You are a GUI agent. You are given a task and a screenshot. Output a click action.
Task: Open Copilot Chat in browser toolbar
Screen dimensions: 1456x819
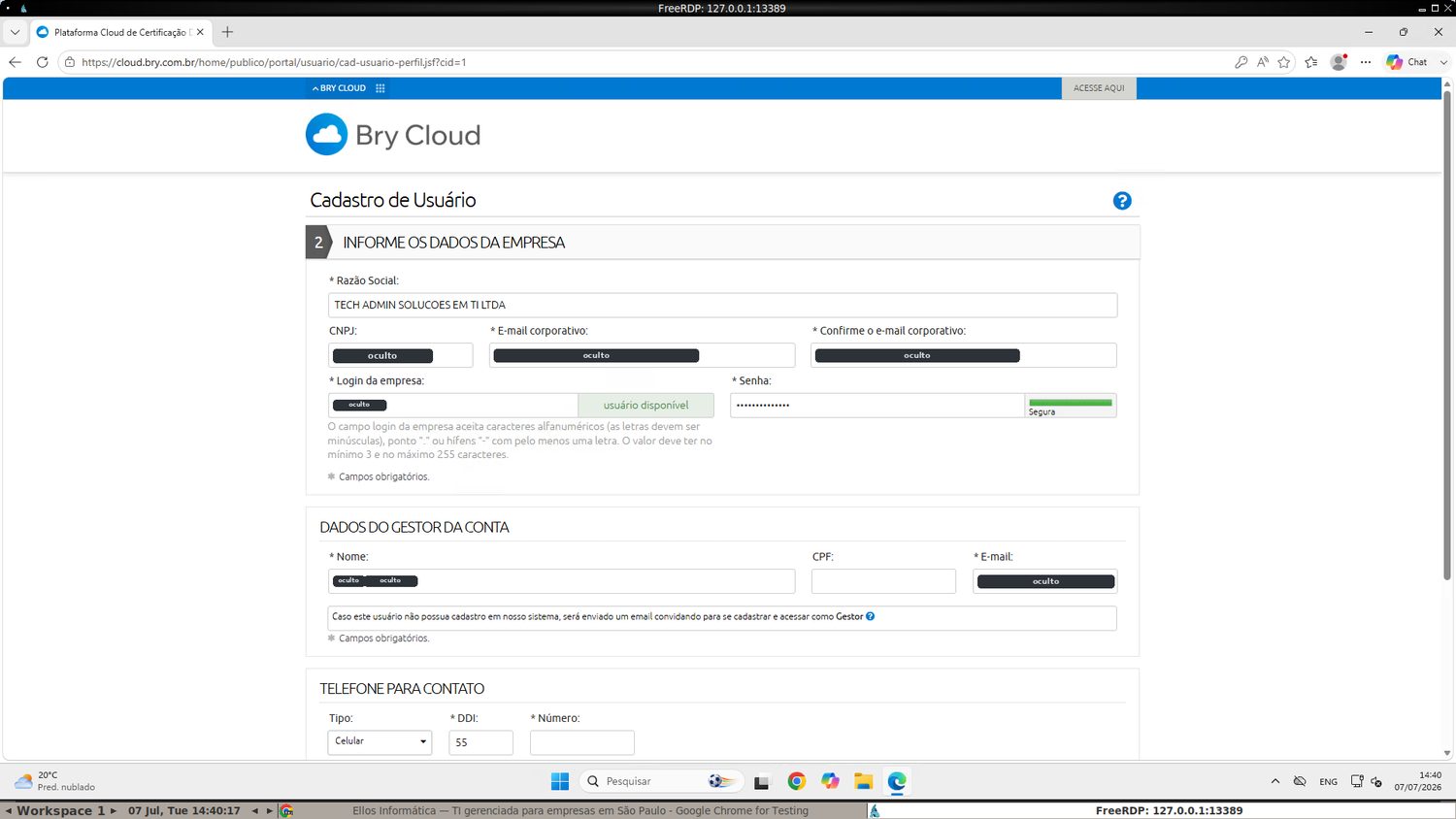[x=1407, y=62]
